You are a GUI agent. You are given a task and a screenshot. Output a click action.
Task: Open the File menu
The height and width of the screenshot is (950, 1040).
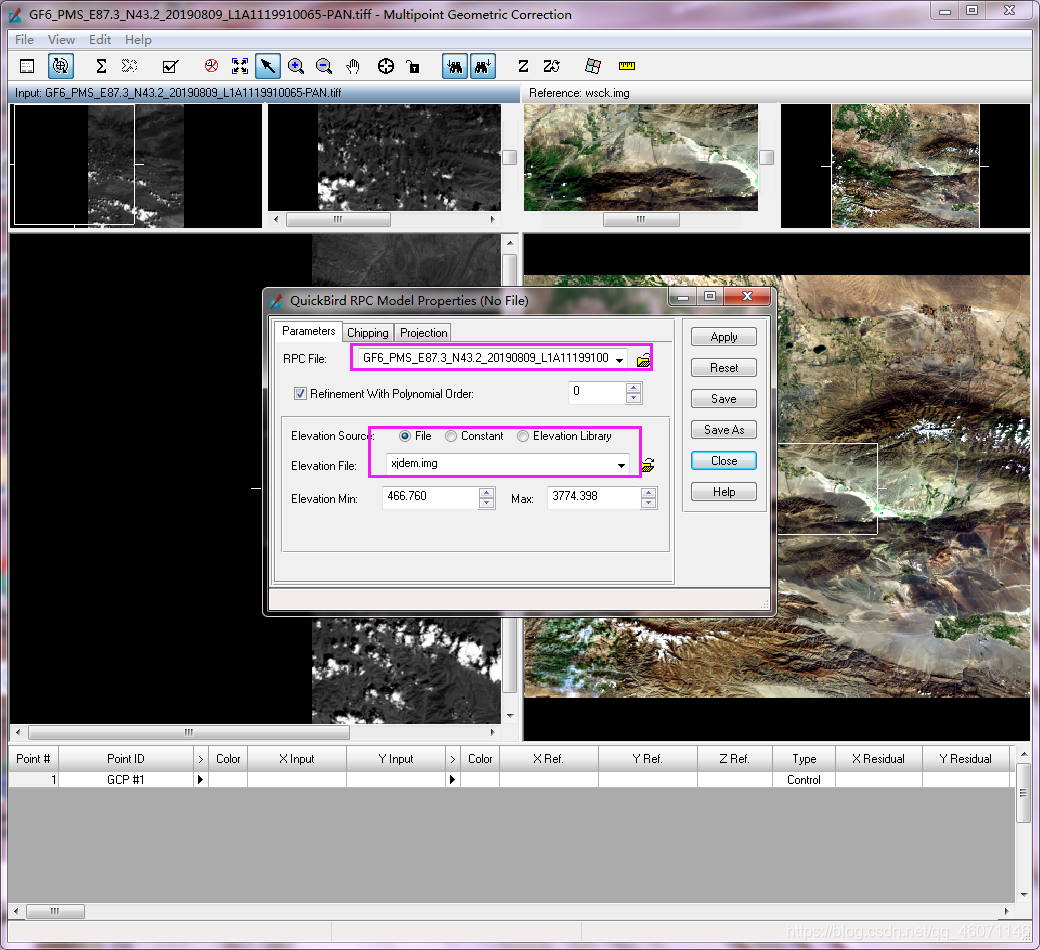[x=24, y=40]
